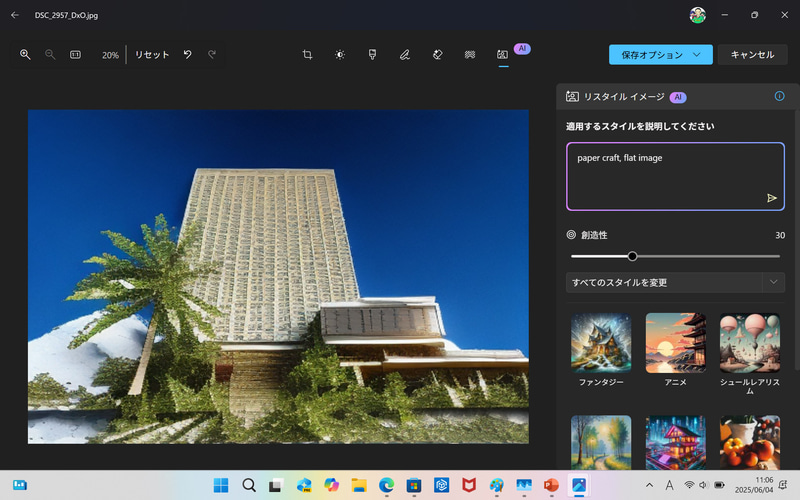The height and width of the screenshot is (500, 800).
Task: Click the style description text box
Action: pyautogui.click(x=675, y=177)
